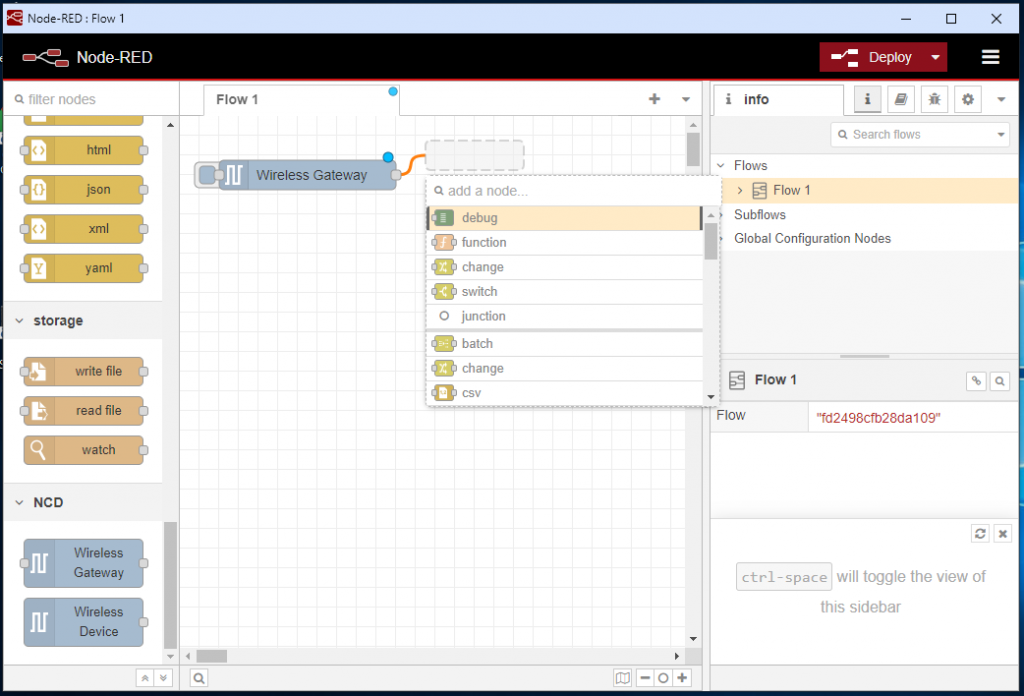Image resolution: width=1024 pixels, height=696 pixels.
Task: Add a new flow with the plus button
Action: 655,99
